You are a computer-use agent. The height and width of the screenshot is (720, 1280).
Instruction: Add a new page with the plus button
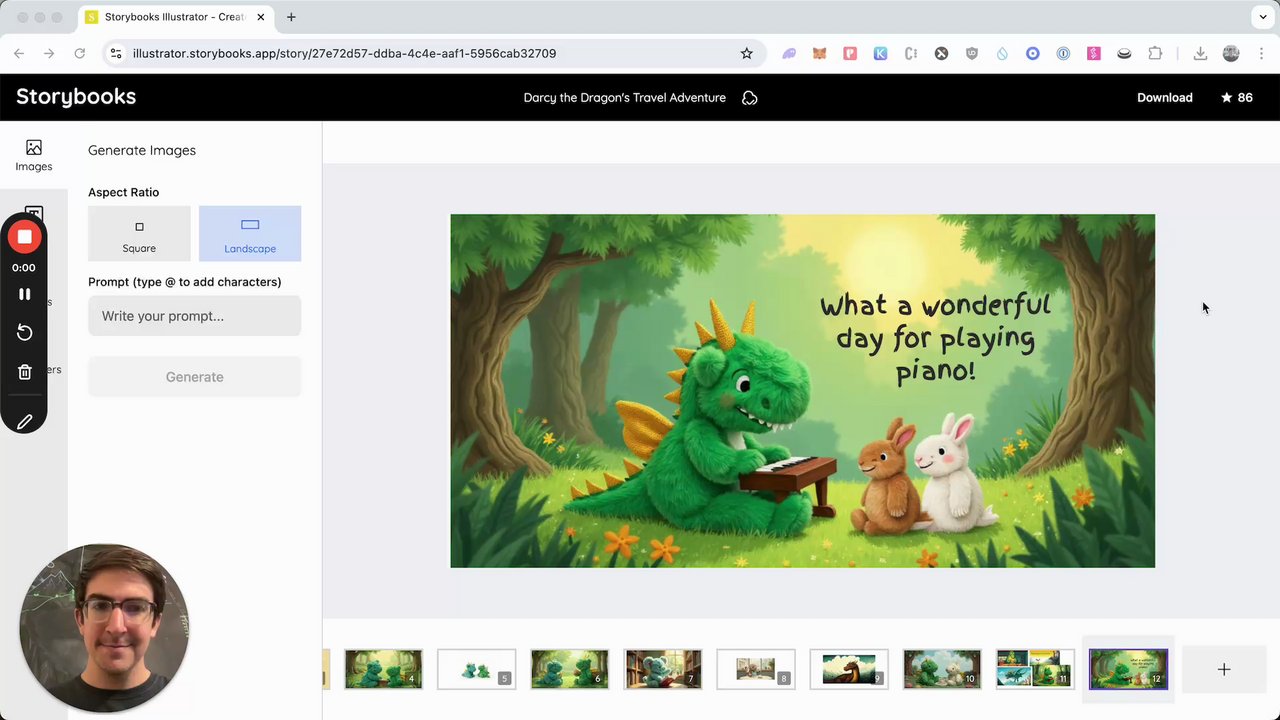1224,669
